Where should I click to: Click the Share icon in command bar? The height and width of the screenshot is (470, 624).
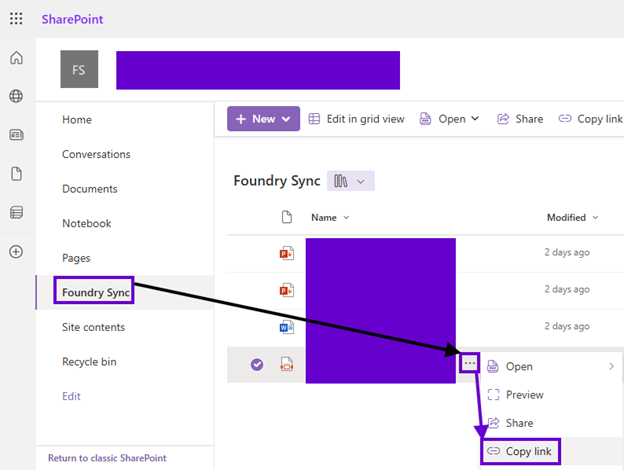pyautogui.click(x=503, y=119)
